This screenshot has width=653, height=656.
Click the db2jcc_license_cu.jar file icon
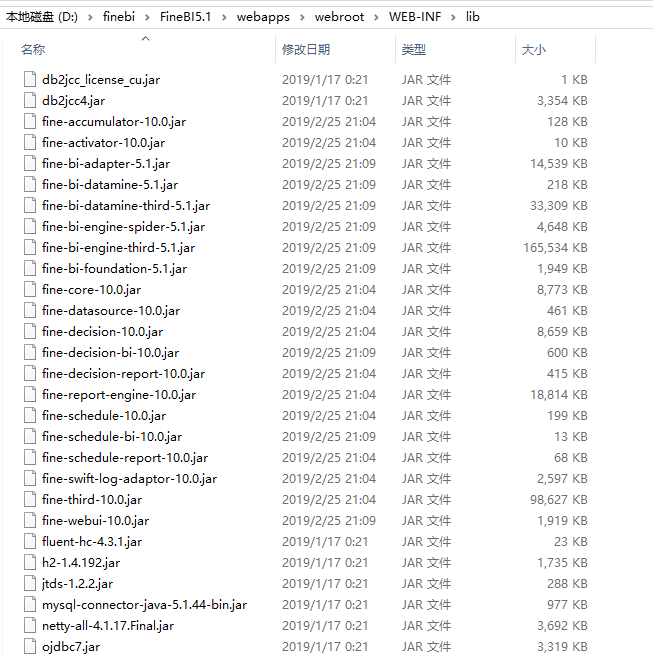[30, 79]
